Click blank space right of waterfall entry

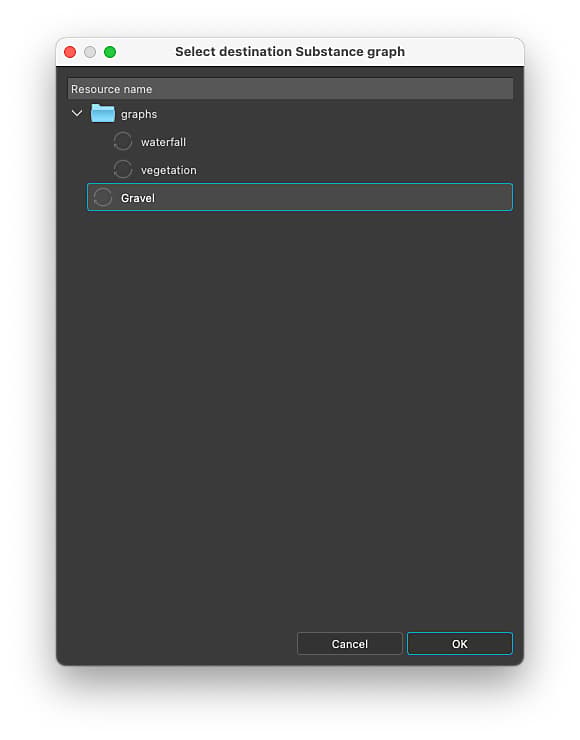[x=349, y=142]
